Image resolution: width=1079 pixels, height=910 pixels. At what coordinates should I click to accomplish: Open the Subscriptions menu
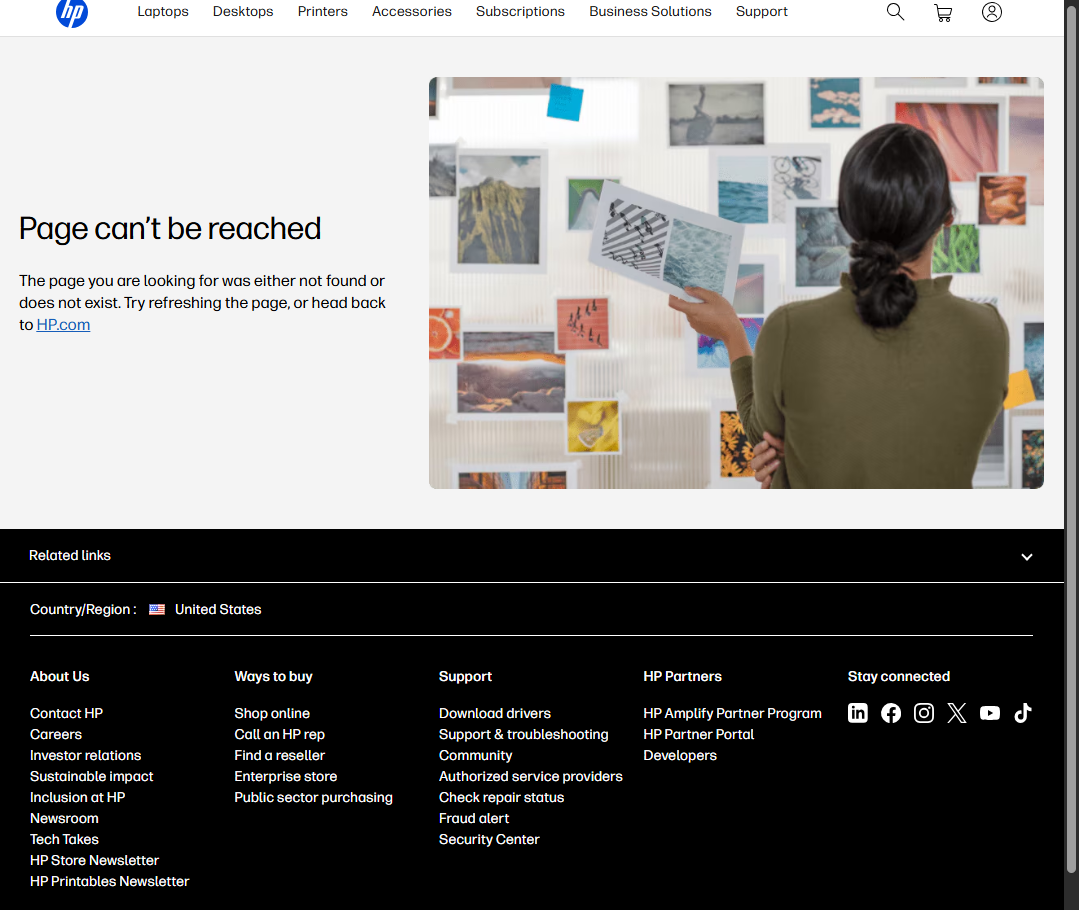coord(520,12)
